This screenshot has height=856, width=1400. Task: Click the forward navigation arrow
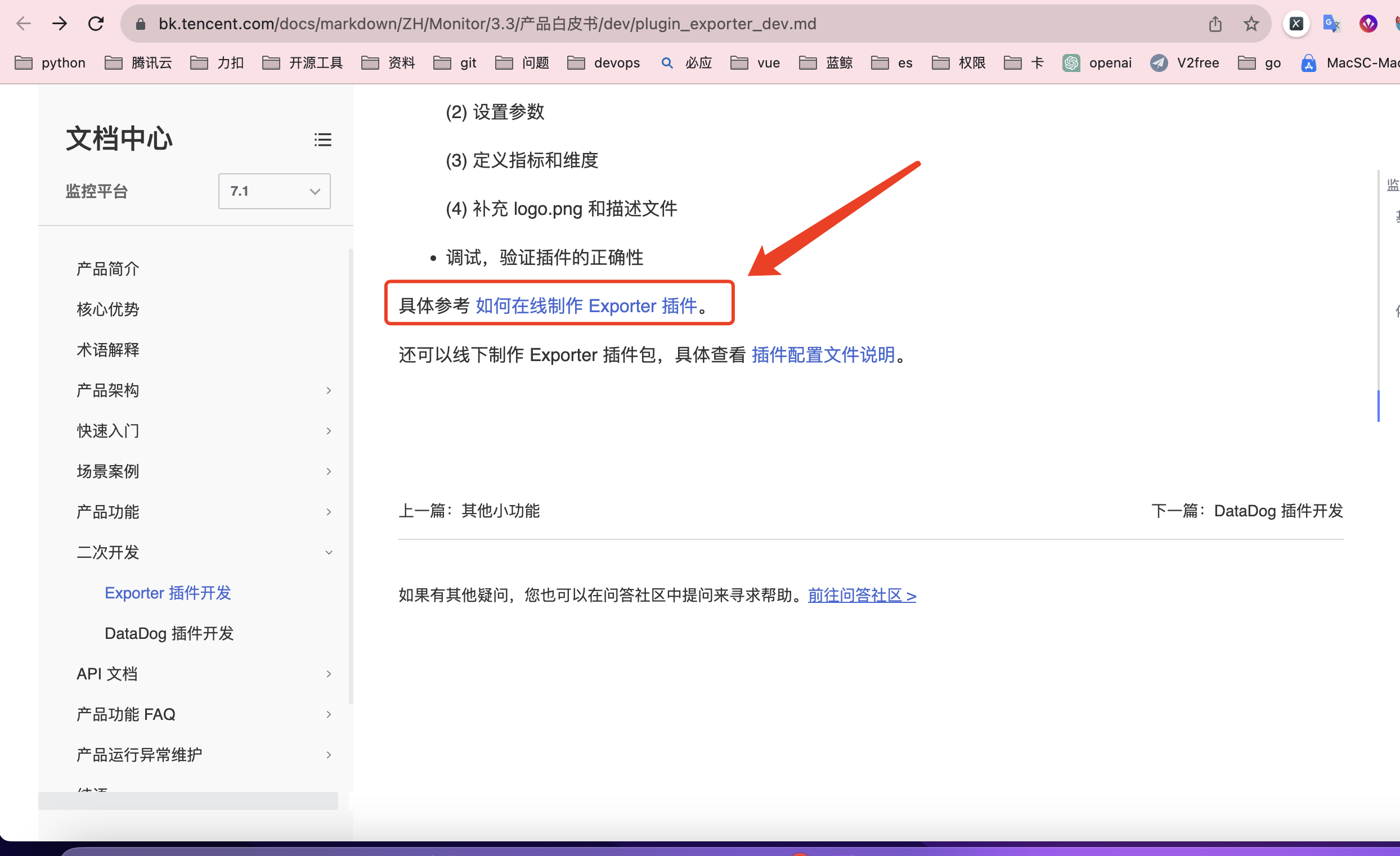(x=59, y=23)
